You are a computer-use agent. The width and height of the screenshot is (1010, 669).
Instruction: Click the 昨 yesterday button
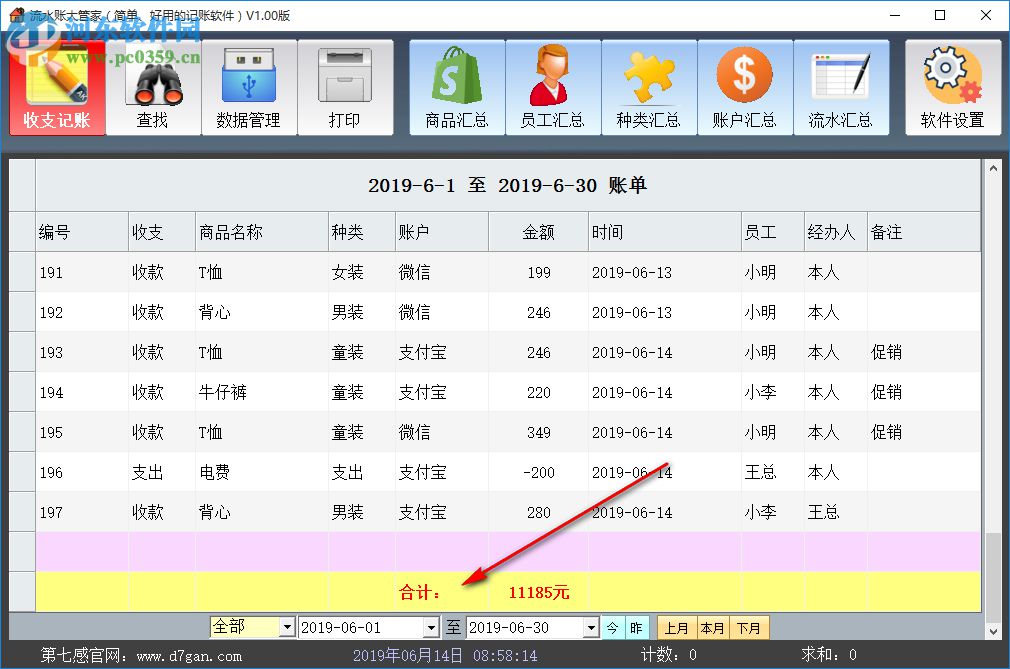click(x=637, y=627)
